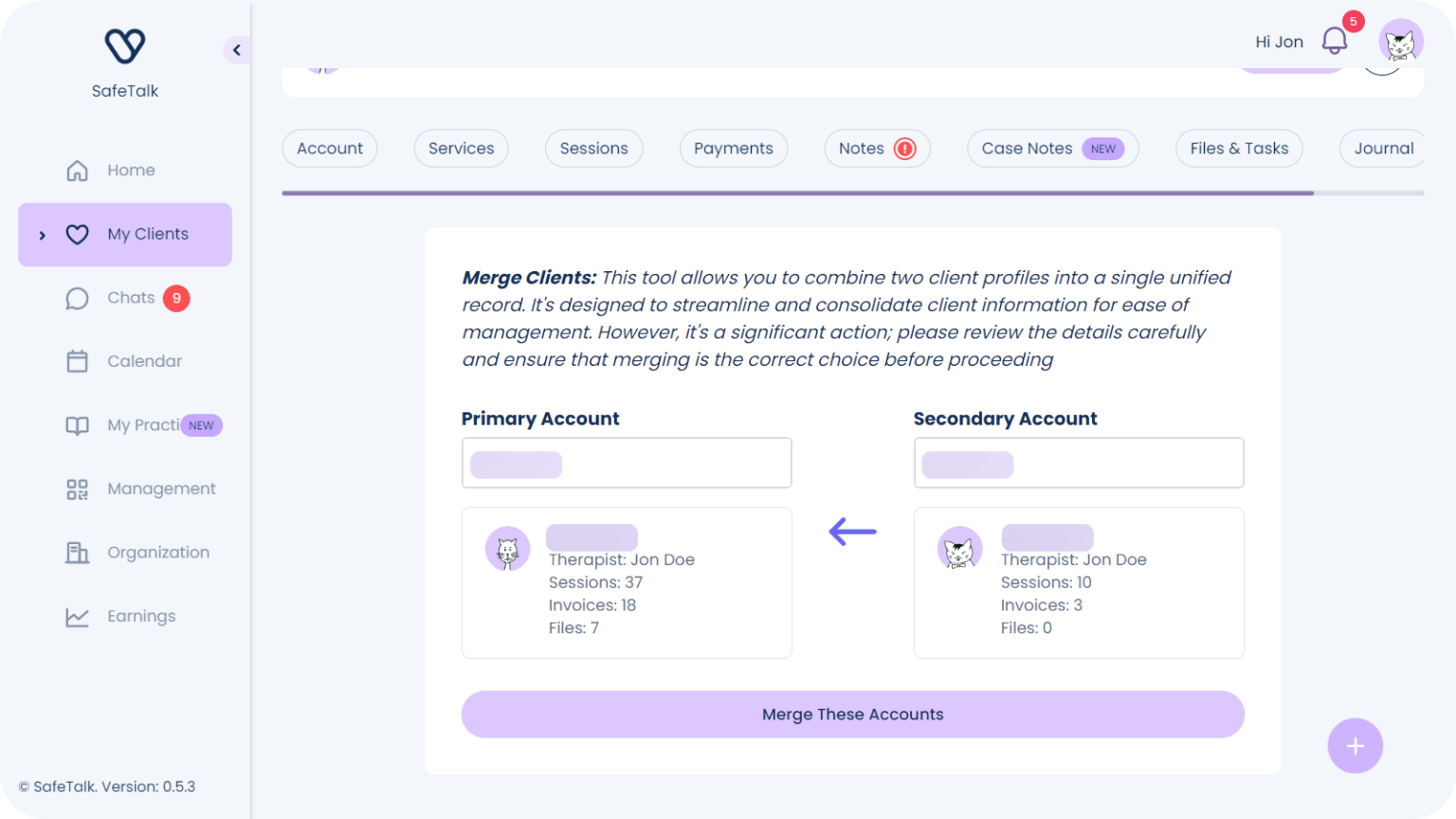1456x819 pixels.
Task: Open the user profile avatar
Action: tap(1400, 42)
